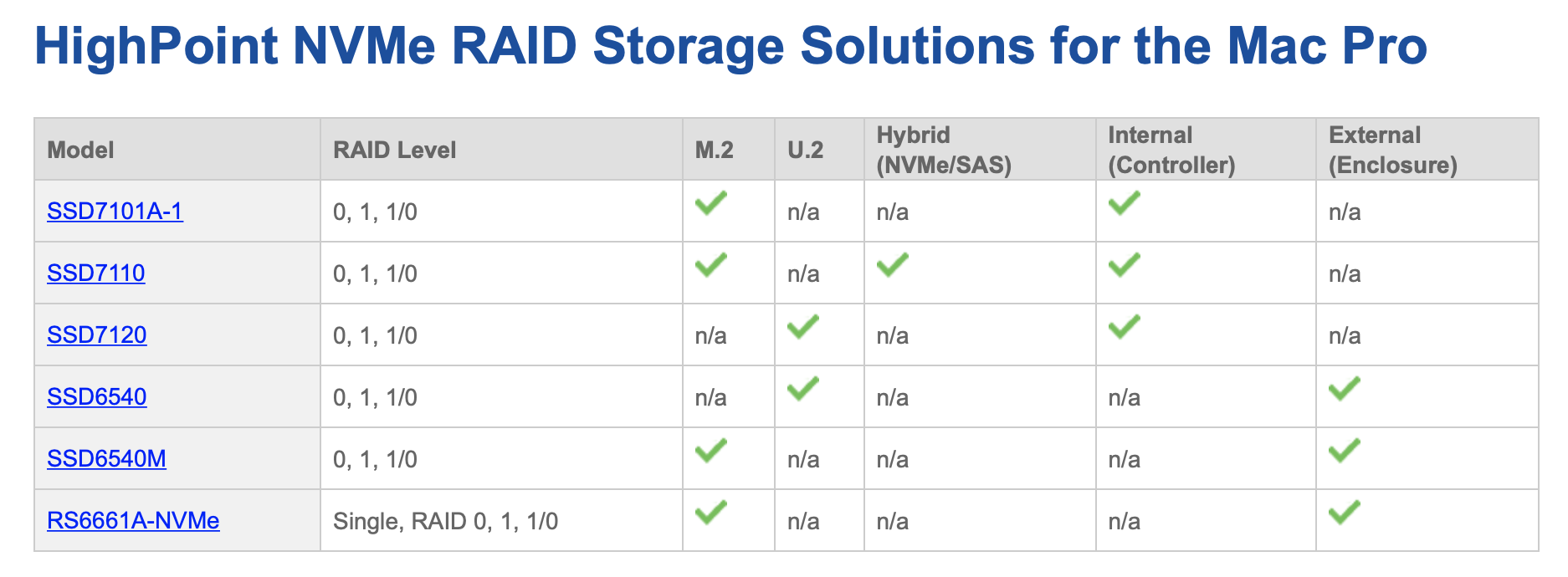Click the Hybrid checkmark for SSD7110
1568x577 pixels.
click(893, 264)
